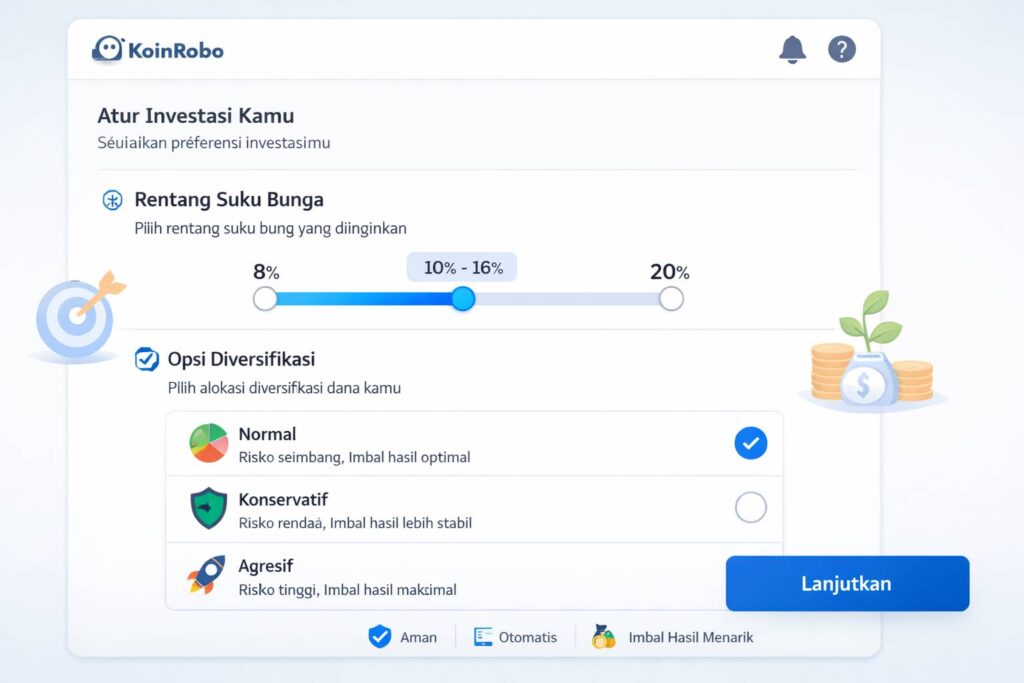Screen dimensions: 1024x683
Task: Click the KoinRobo brand name link
Action: click(x=175, y=49)
